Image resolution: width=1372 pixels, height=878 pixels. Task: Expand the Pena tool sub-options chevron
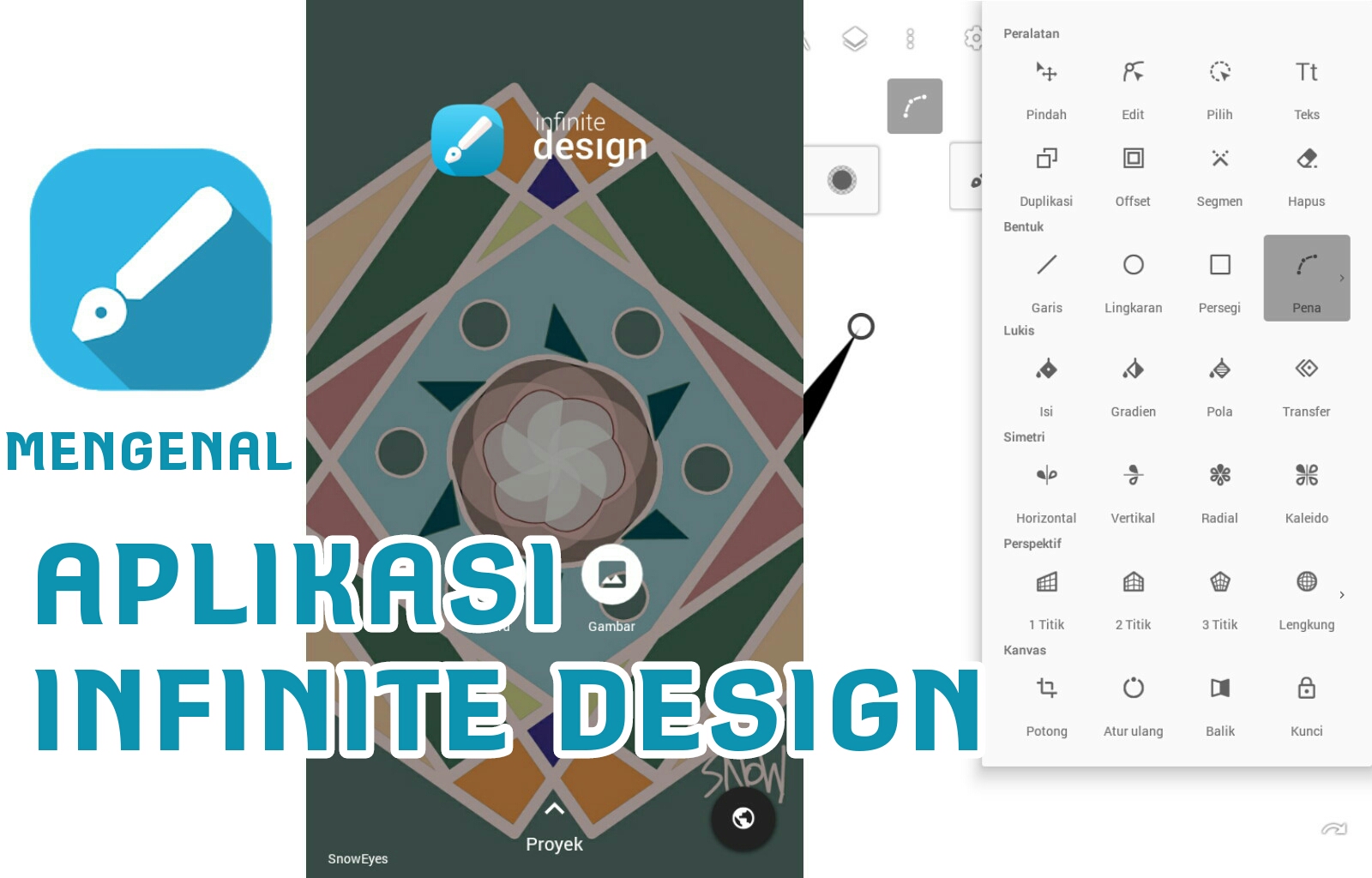point(1343,278)
